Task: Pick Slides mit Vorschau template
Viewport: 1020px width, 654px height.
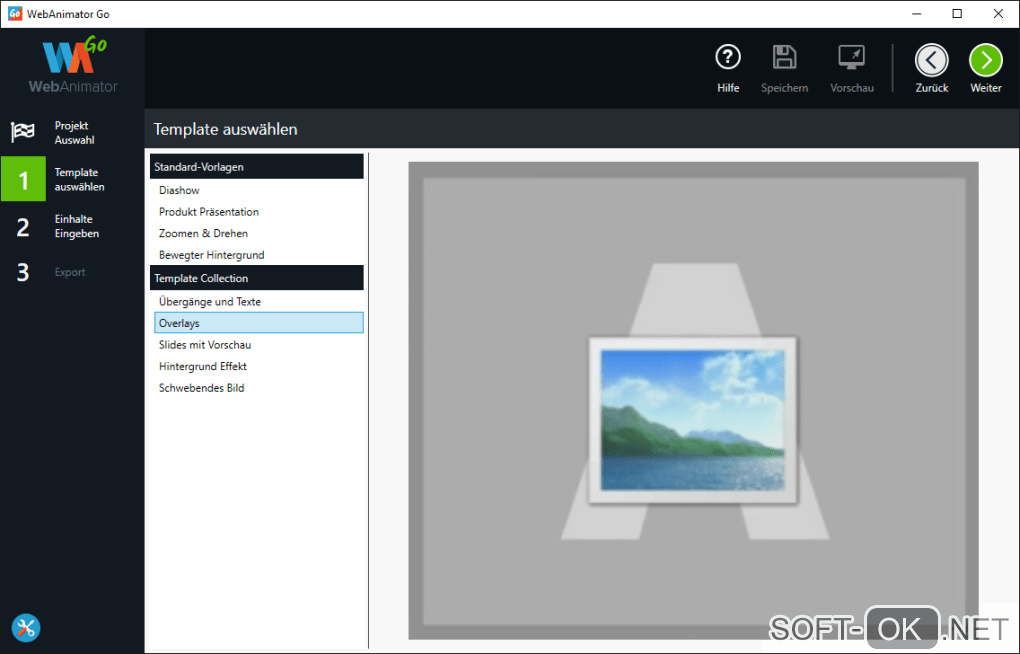Action: click(258, 344)
